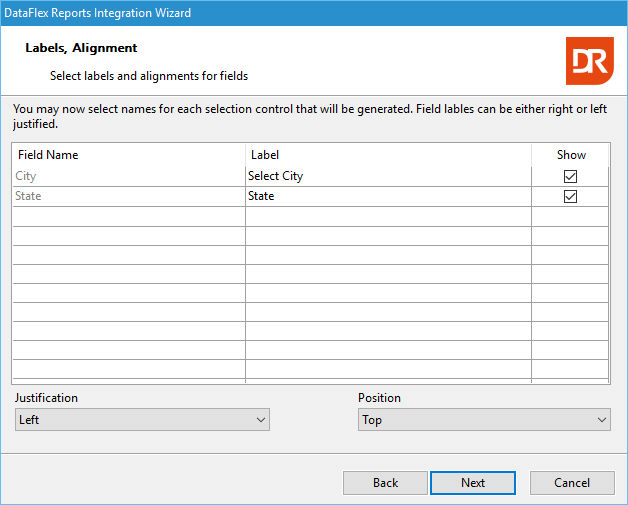Open the Position dropdown set to Top
The height and width of the screenshot is (505, 628).
484,420
